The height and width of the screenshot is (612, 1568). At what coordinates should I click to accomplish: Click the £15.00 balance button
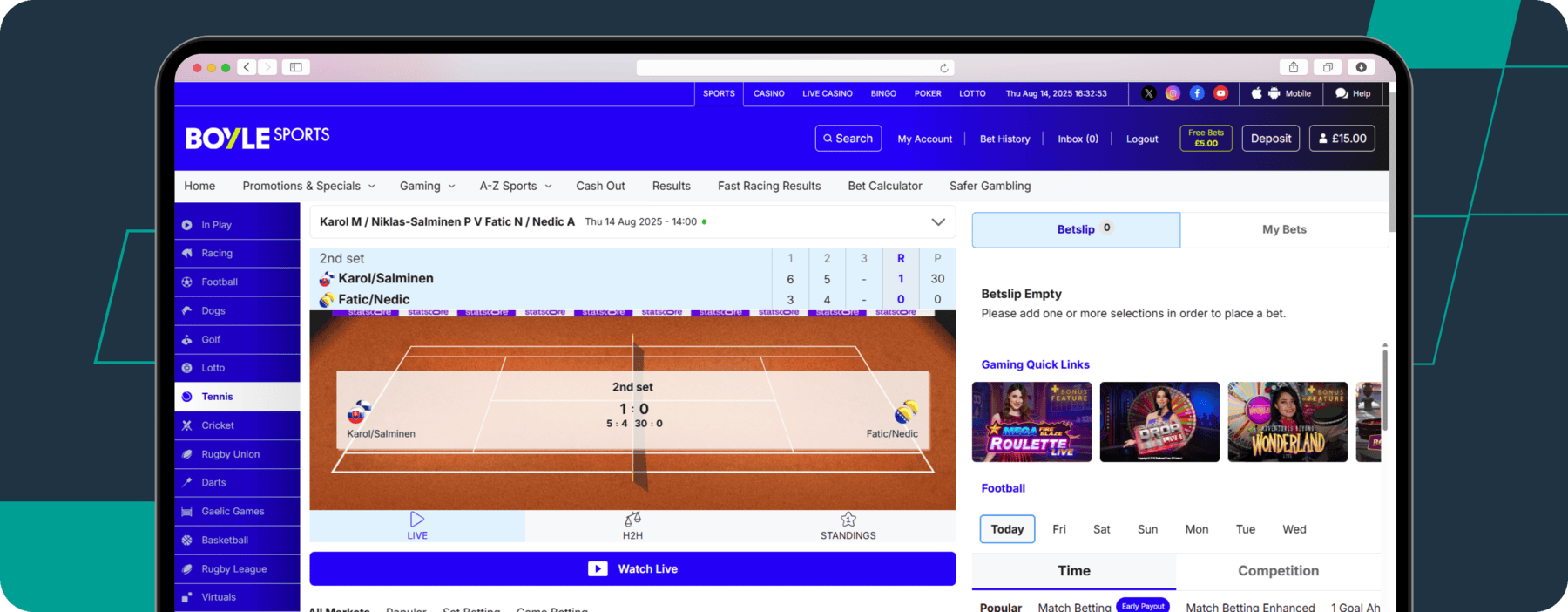tap(1342, 139)
